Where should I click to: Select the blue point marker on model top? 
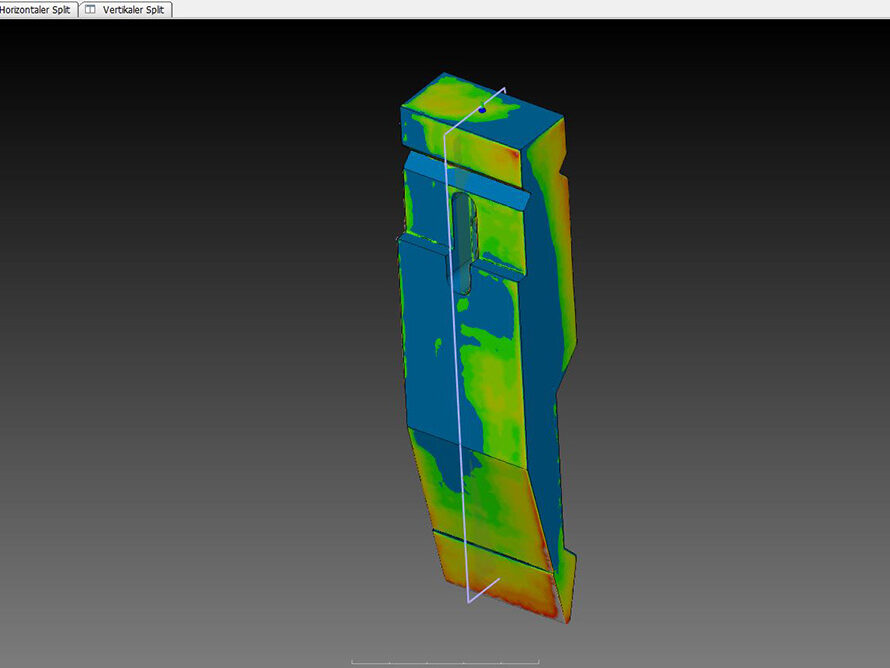[x=481, y=109]
